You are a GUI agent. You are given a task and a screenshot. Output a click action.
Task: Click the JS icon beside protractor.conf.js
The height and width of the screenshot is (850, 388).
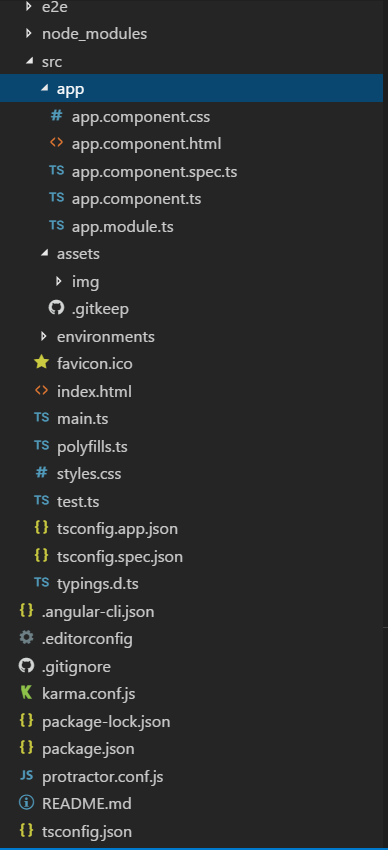point(26,776)
